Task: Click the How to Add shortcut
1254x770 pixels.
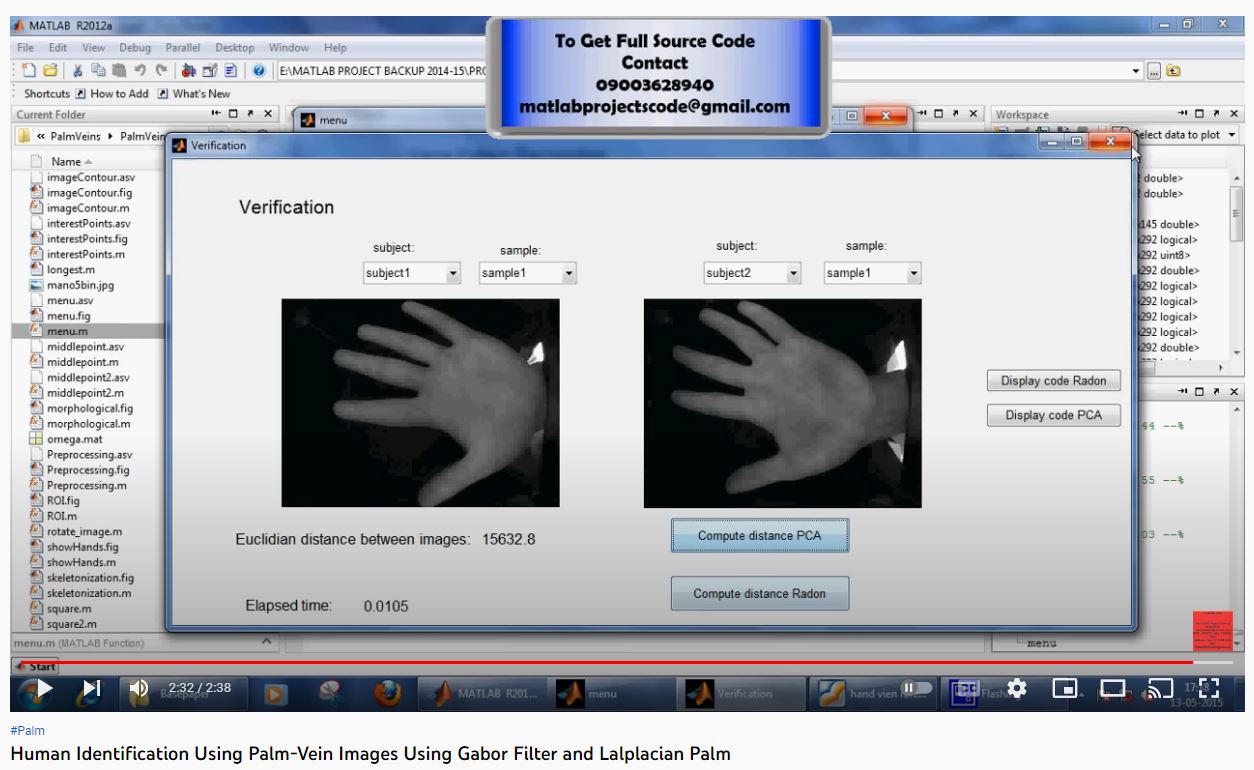Action: [x=111, y=93]
